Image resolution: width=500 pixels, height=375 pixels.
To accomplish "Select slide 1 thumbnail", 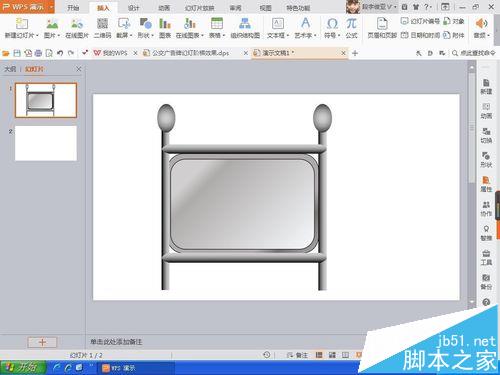I will pos(46,100).
